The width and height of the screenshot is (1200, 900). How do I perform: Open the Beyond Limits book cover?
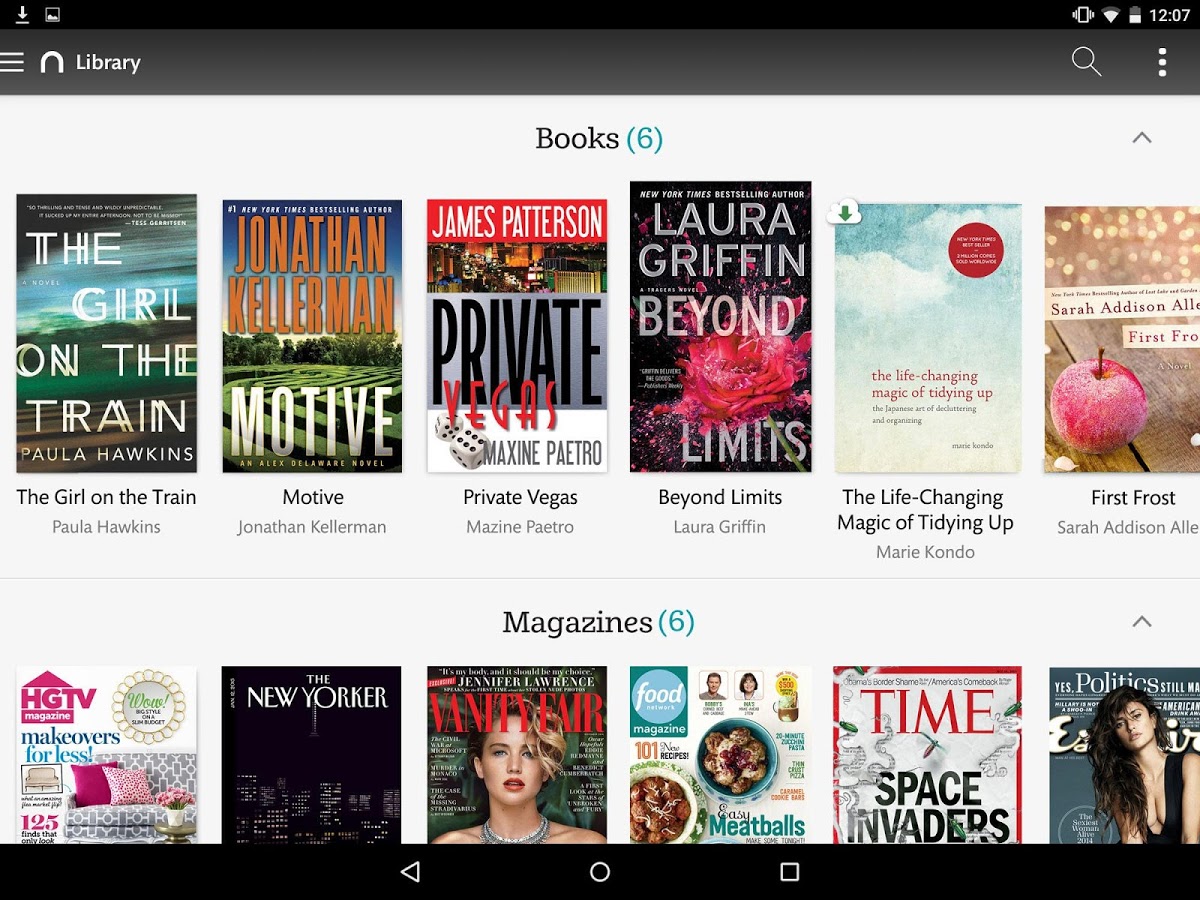(x=720, y=327)
